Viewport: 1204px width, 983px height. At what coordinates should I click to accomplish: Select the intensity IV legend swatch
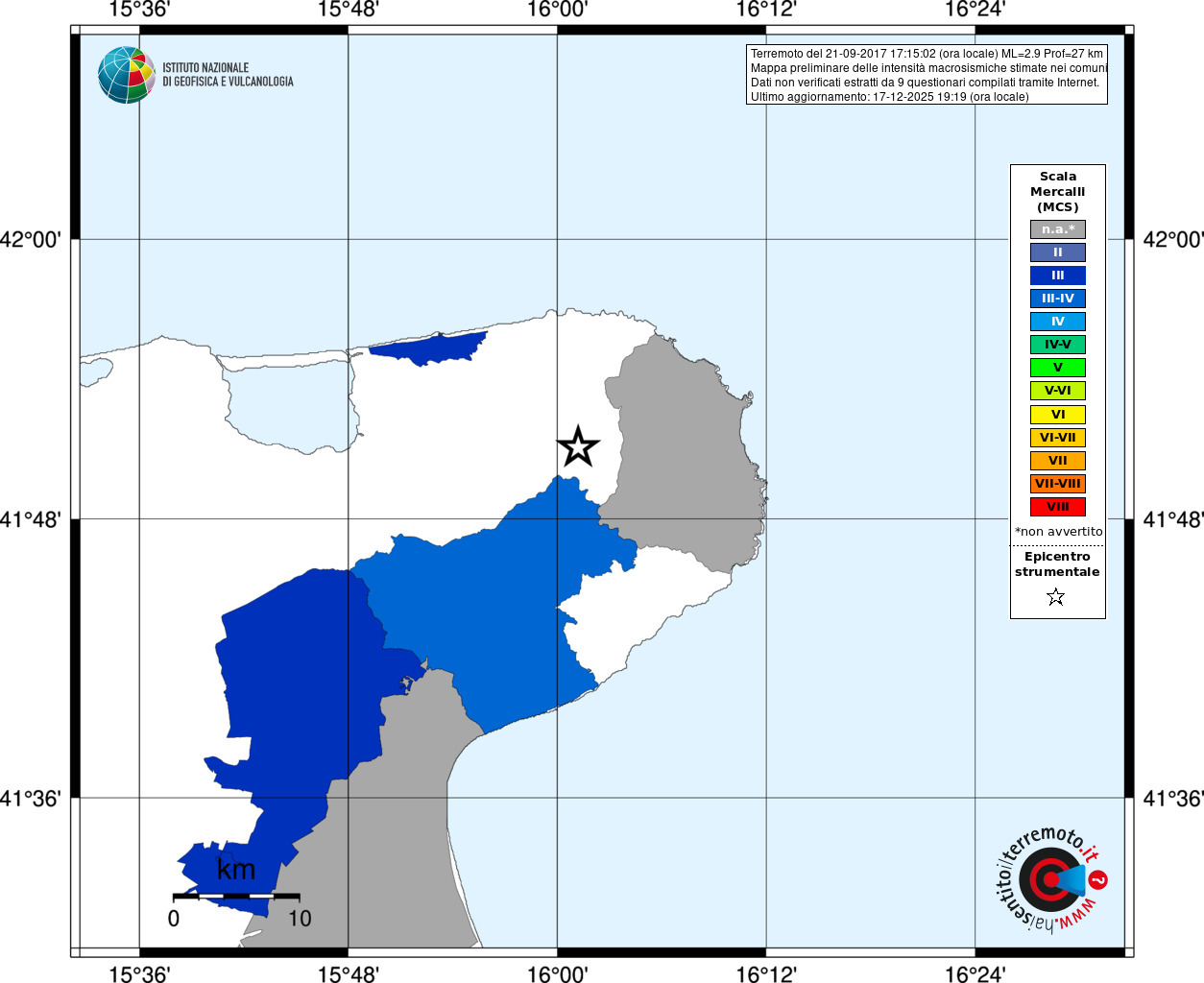click(1058, 322)
